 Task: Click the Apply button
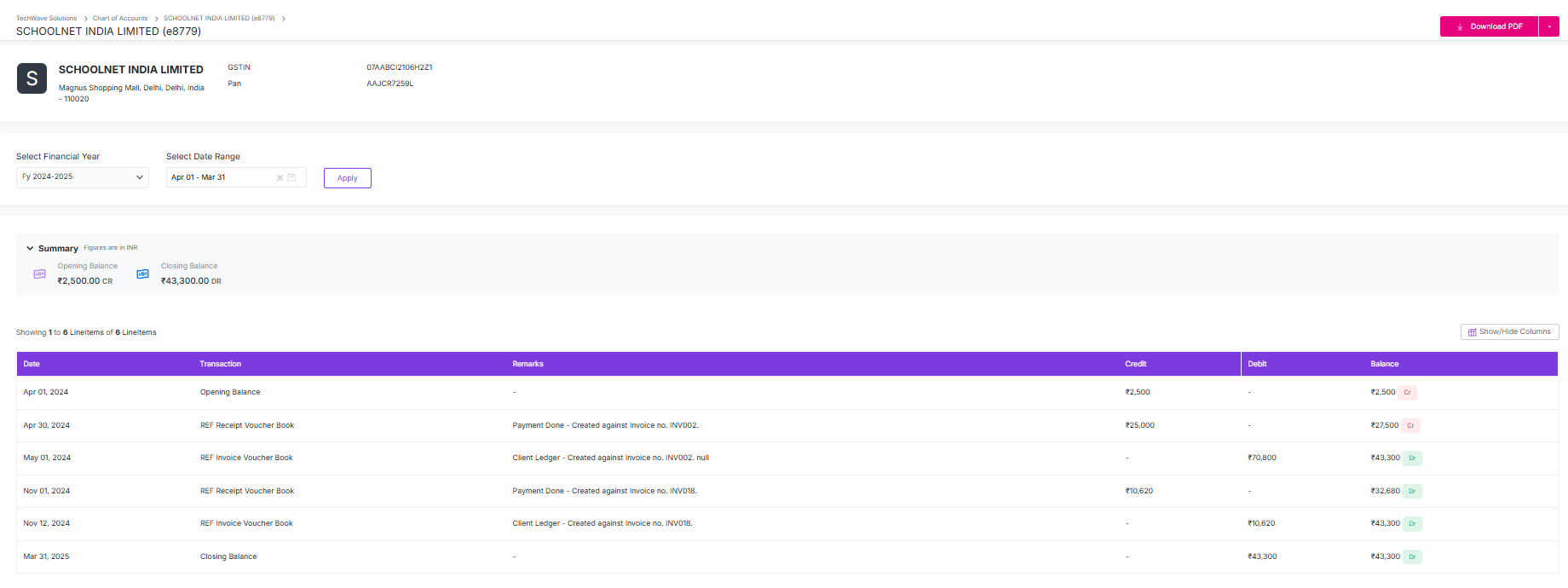point(348,178)
